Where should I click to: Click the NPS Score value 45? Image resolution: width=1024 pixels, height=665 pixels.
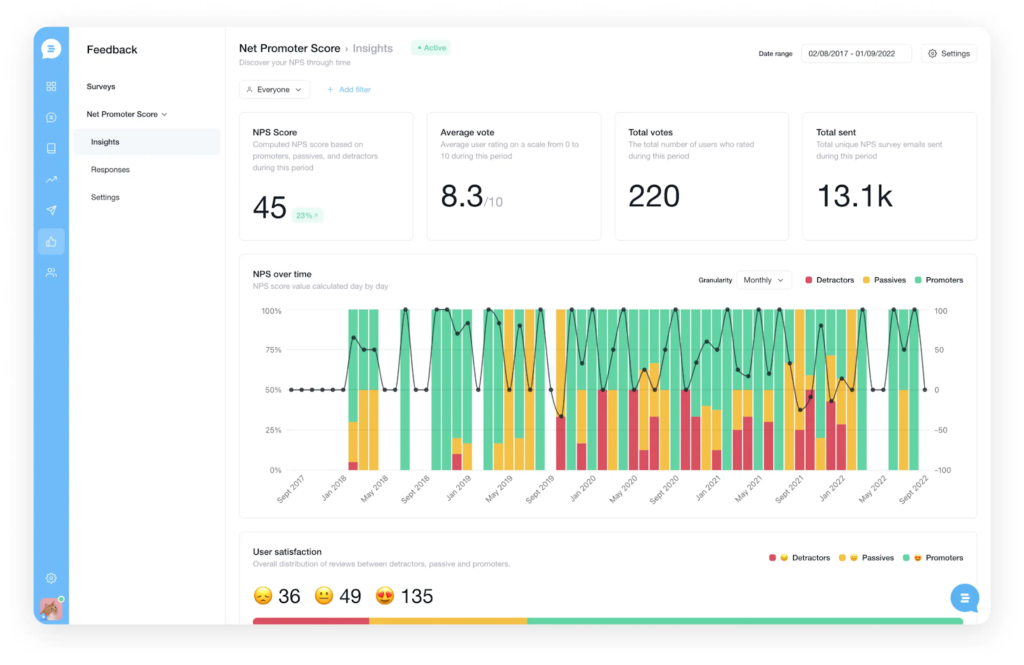coord(270,208)
